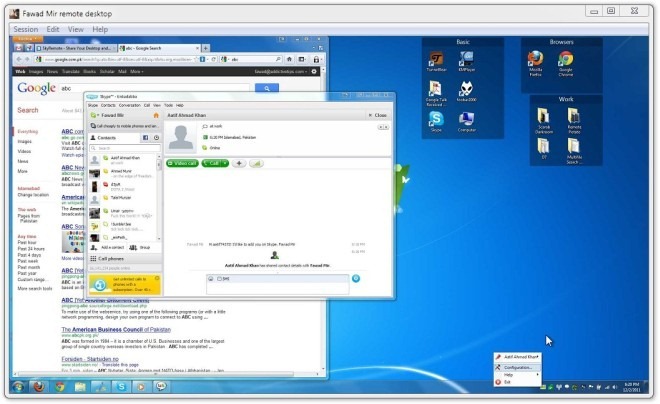This screenshot has height=404, width=660.
Task: Click the Firefox URL address bar
Action: point(116,59)
